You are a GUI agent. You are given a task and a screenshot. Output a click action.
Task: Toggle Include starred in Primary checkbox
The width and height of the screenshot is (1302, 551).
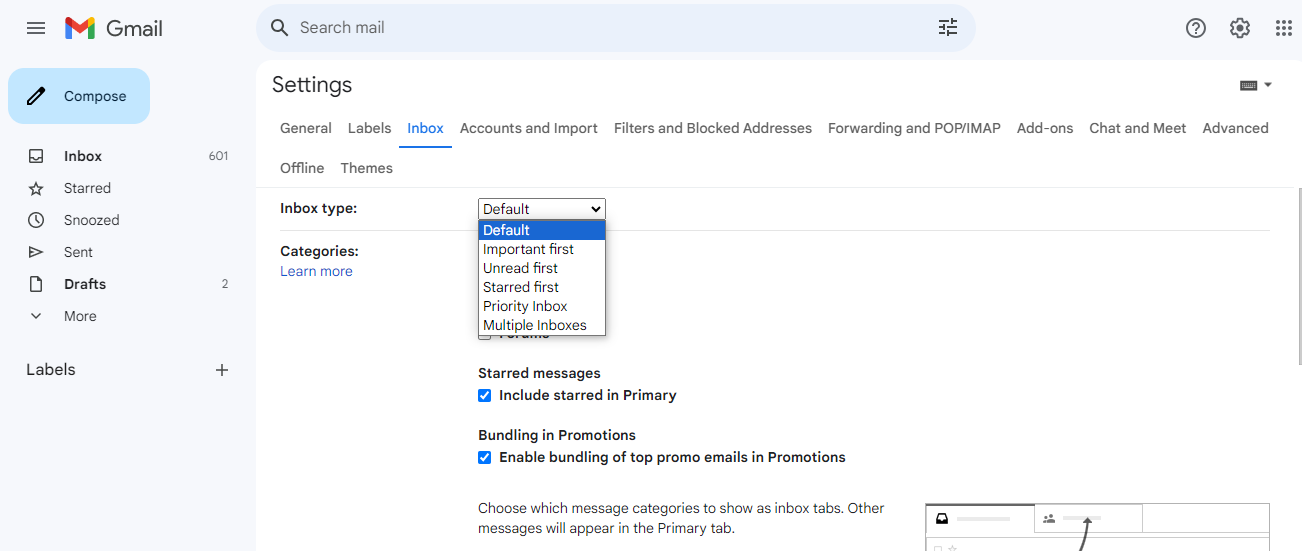click(485, 395)
